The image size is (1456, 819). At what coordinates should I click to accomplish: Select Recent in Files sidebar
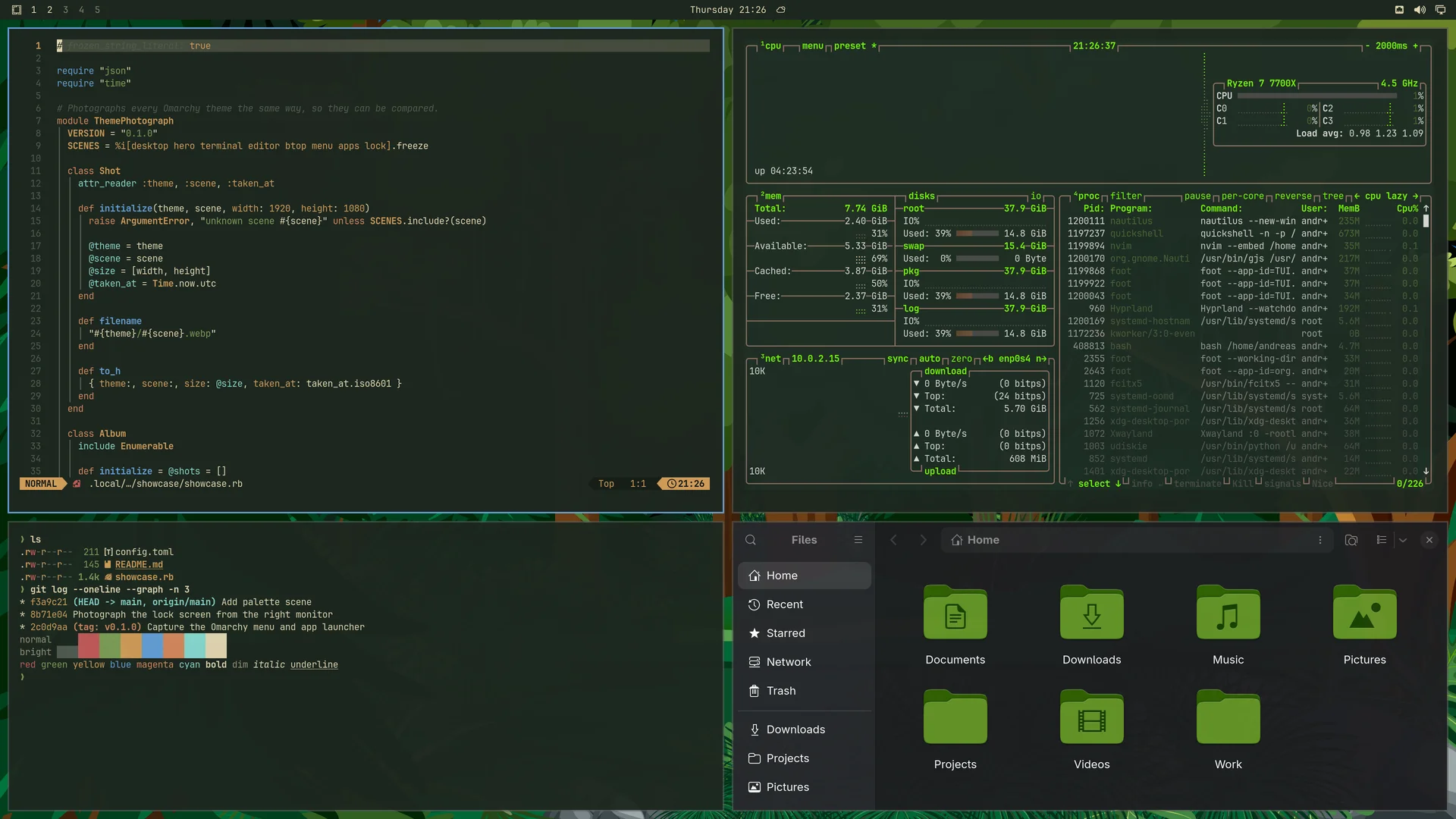tap(805, 604)
